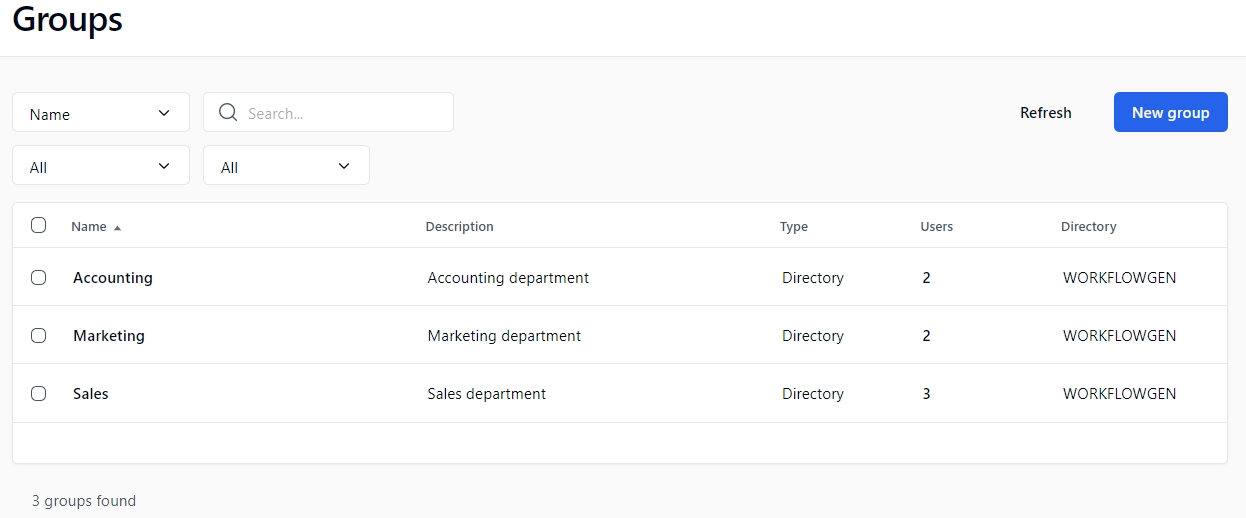Open the Marketing group link
This screenshot has width=1246, height=518.
tap(109, 336)
